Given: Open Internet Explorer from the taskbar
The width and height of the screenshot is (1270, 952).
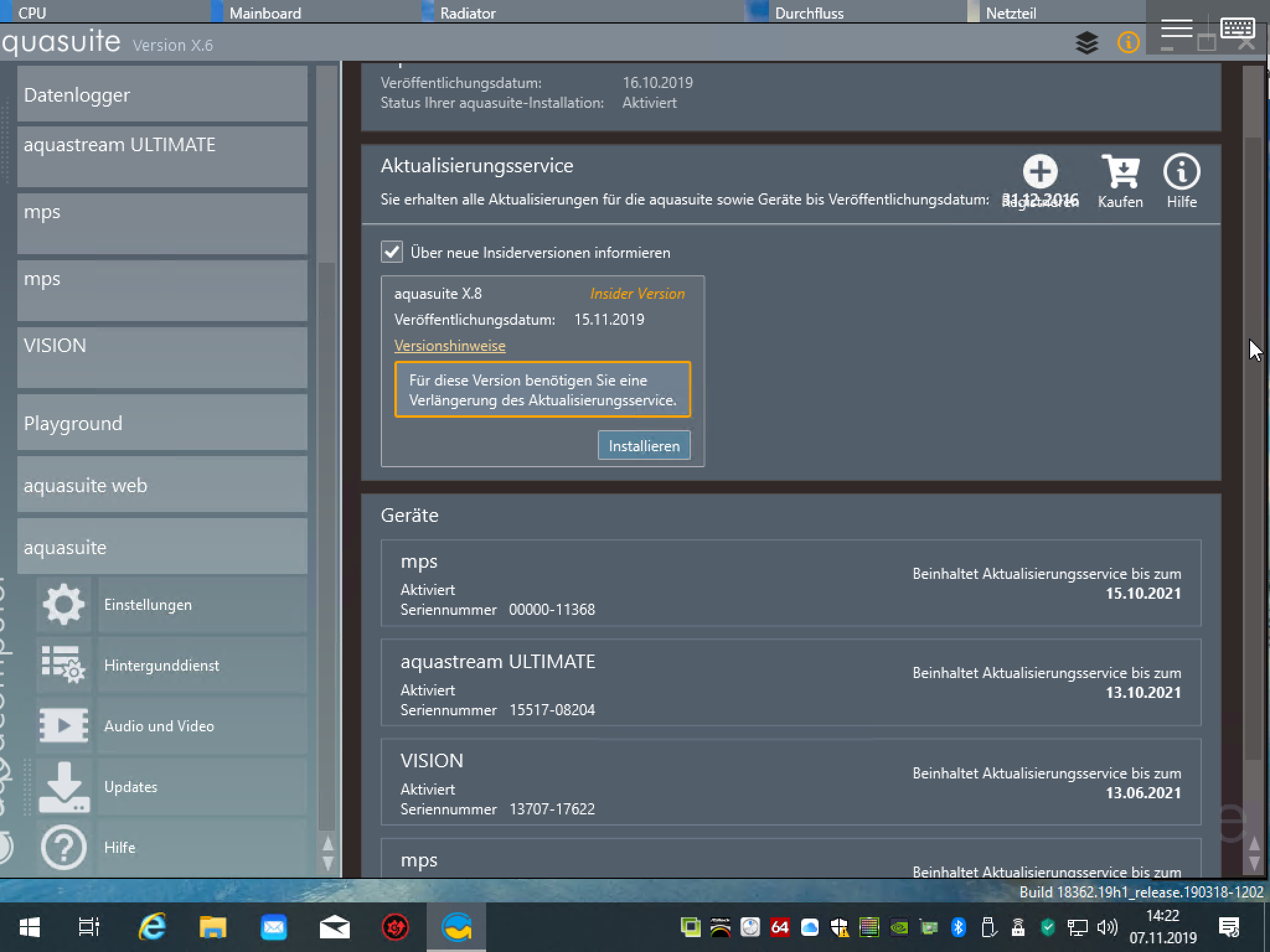Looking at the screenshot, I should [x=152, y=927].
